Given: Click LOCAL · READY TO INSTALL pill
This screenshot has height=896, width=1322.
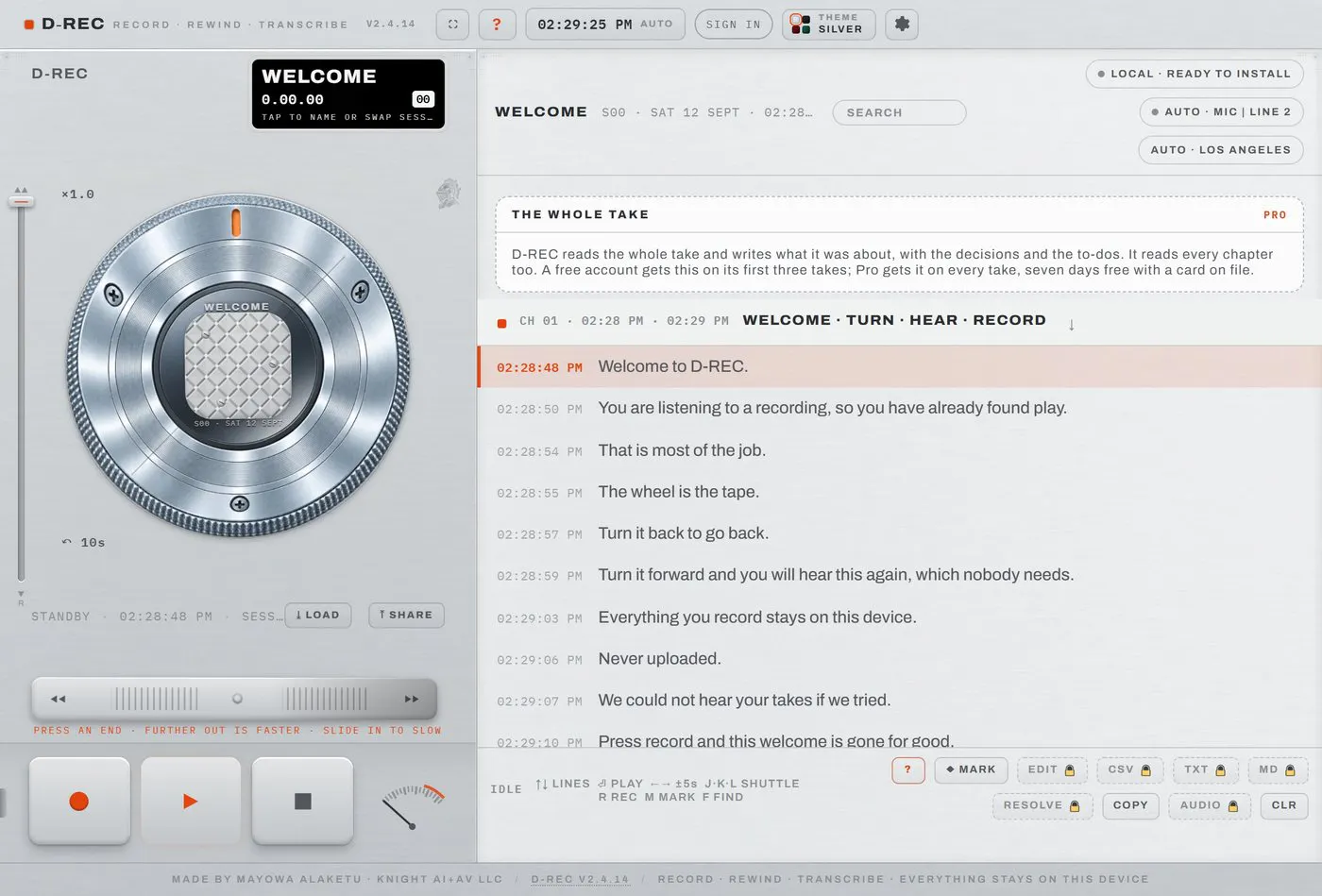Looking at the screenshot, I should coord(1195,74).
